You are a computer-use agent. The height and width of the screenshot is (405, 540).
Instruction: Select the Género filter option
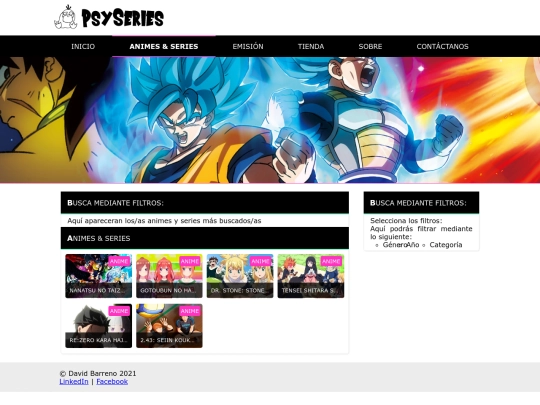tap(394, 245)
